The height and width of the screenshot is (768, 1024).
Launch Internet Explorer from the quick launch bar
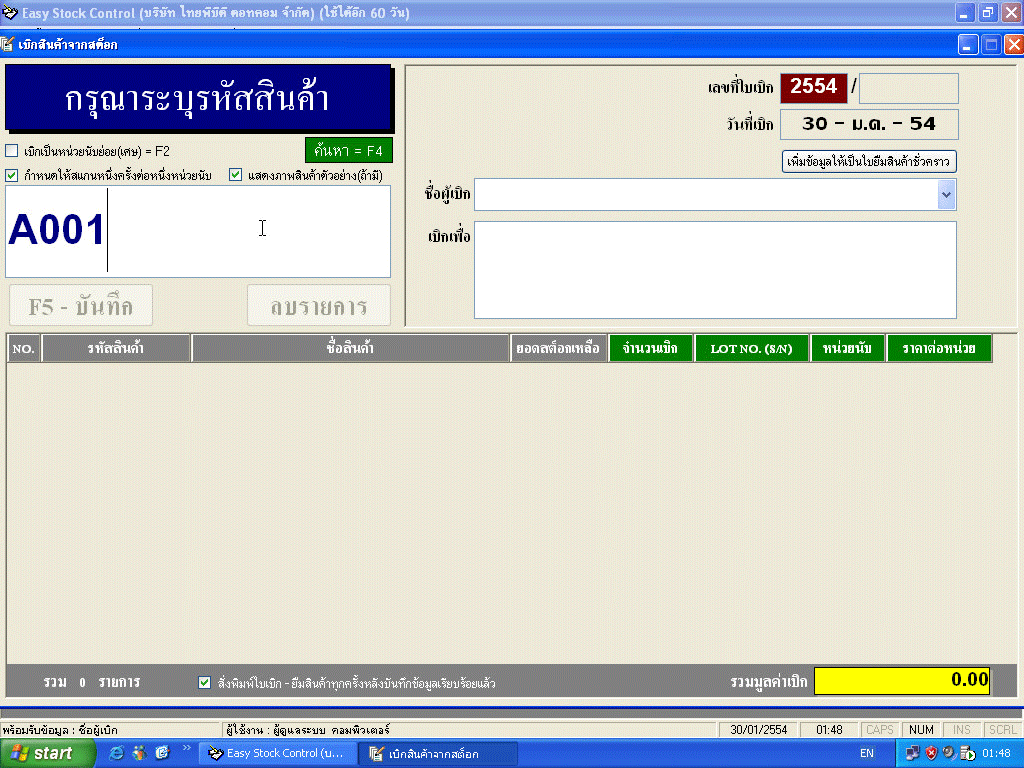(x=115, y=752)
